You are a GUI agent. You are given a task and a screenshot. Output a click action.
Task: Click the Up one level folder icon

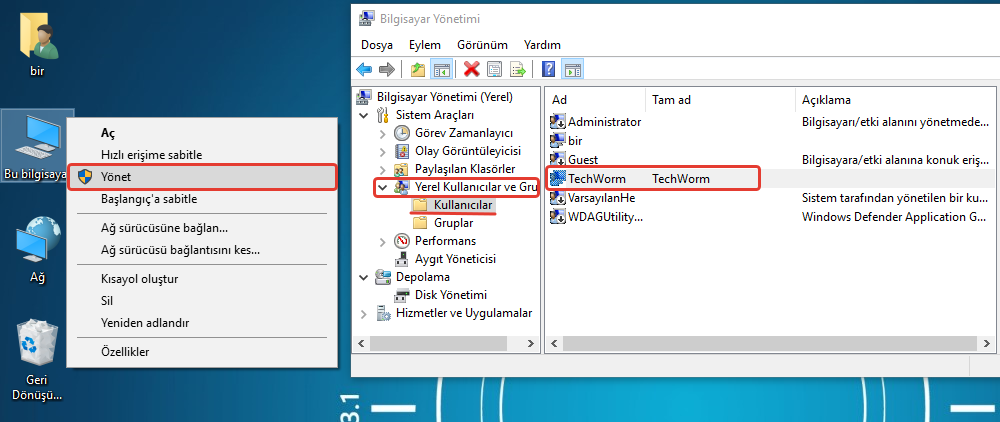(418, 69)
